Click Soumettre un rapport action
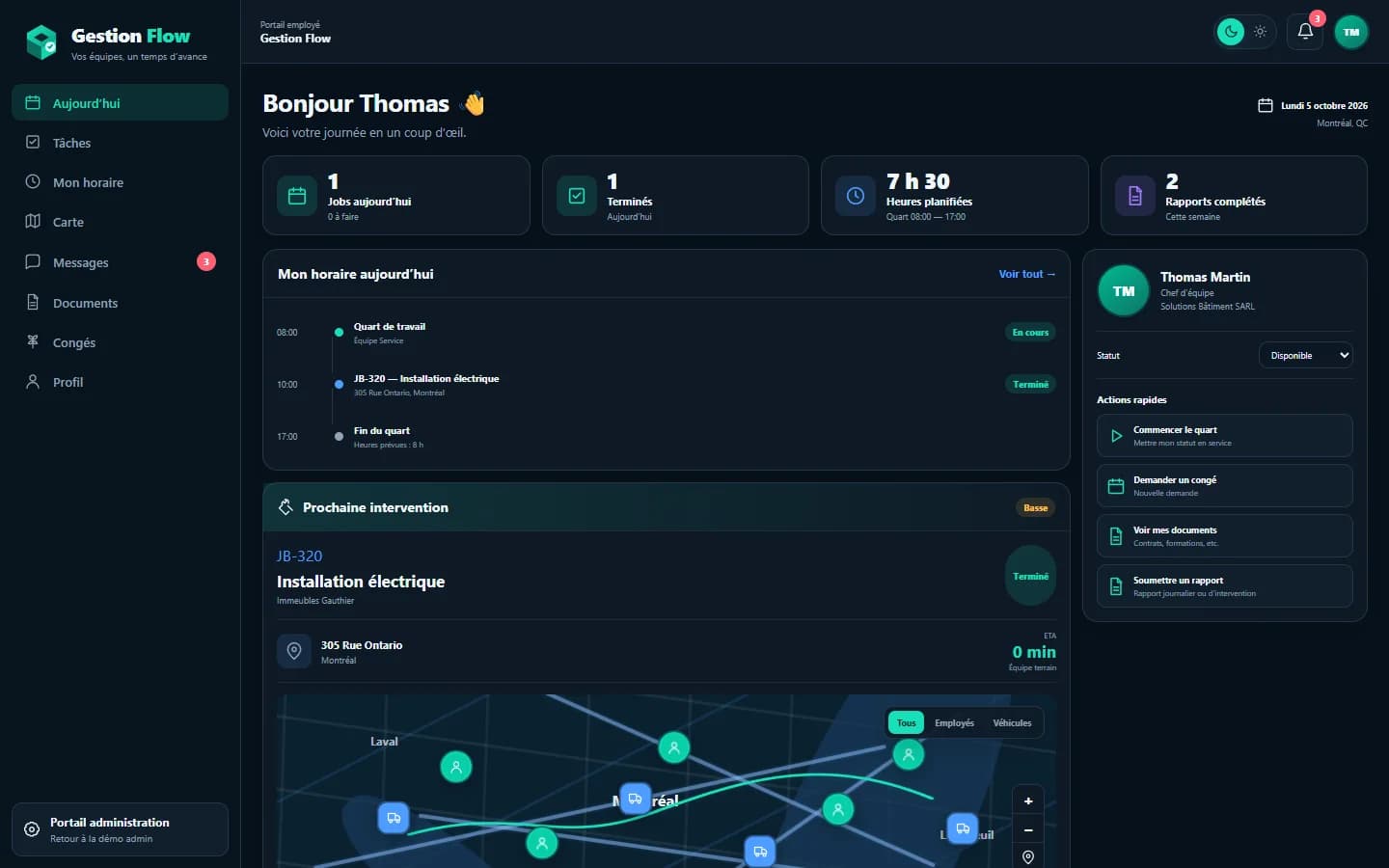 pyautogui.click(x=1224, y=586)
